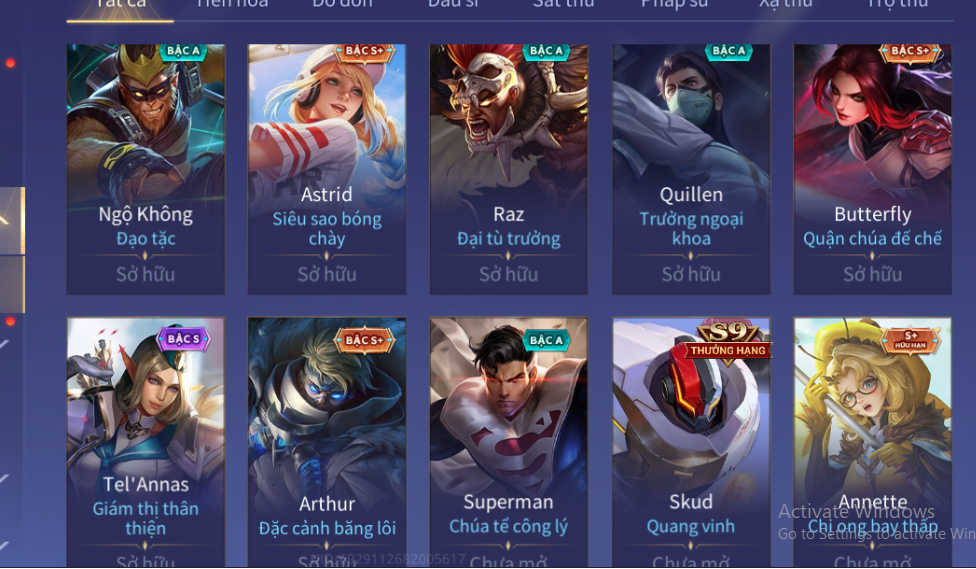Open the Arthur Đặc cảnh băng lôi skin
The height and width of the screenshot is (569, 976).
[327, 442]
